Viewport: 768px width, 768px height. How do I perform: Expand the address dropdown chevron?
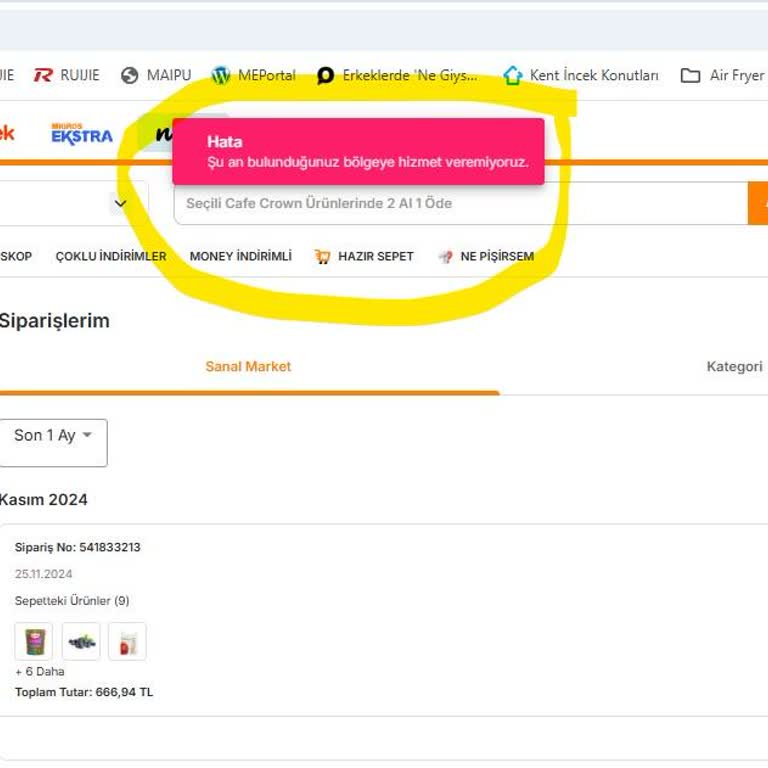[x=120, y=203]
